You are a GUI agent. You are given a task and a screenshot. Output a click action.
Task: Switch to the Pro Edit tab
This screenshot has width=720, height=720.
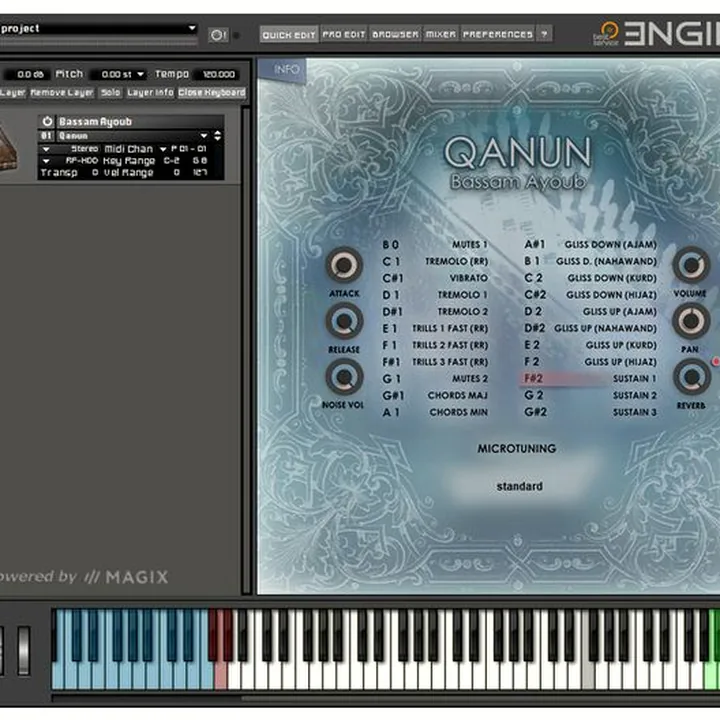coord(343,34)
